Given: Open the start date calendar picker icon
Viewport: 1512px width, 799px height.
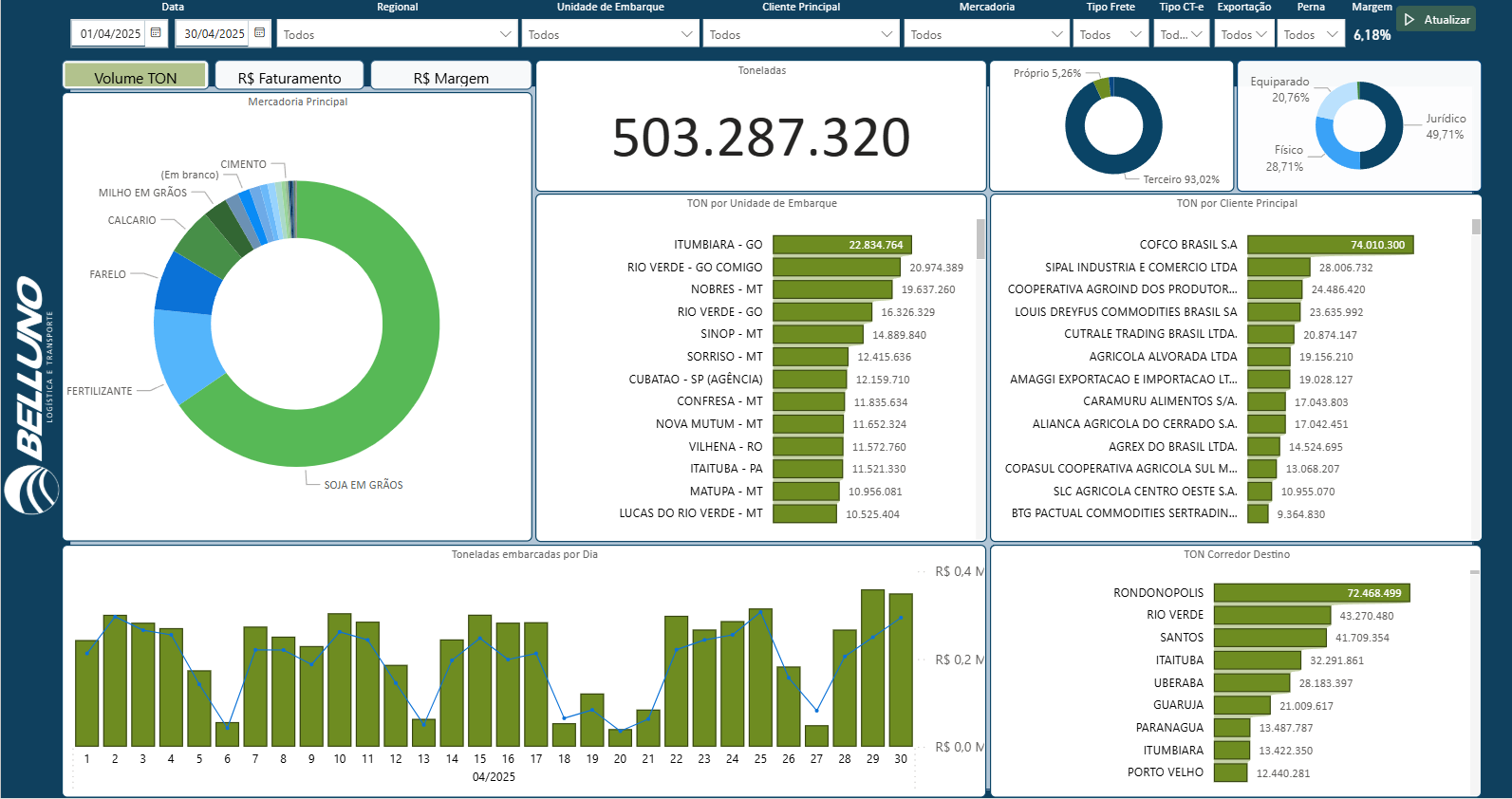Looking at the screenshot, I should tap(156, 32).
